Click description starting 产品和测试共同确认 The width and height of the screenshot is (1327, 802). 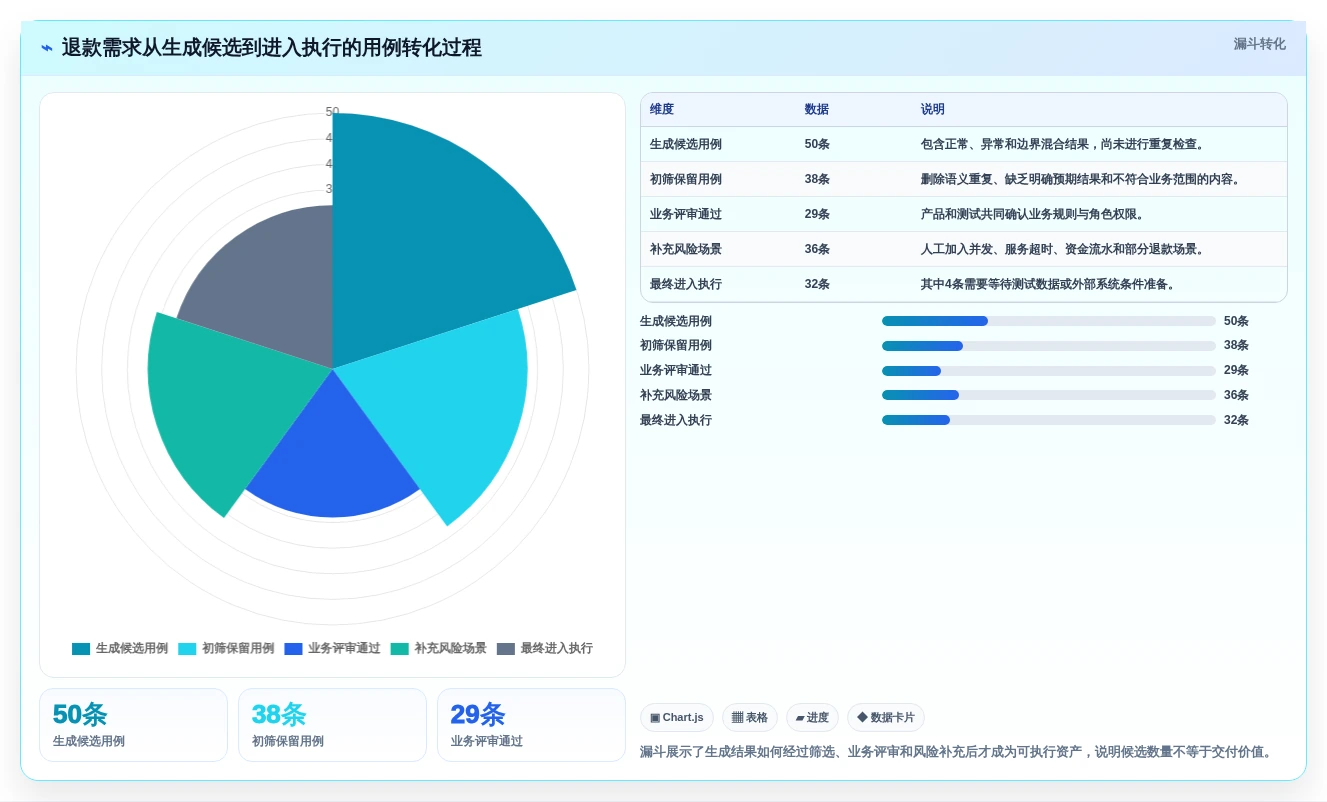(1033, 214)
